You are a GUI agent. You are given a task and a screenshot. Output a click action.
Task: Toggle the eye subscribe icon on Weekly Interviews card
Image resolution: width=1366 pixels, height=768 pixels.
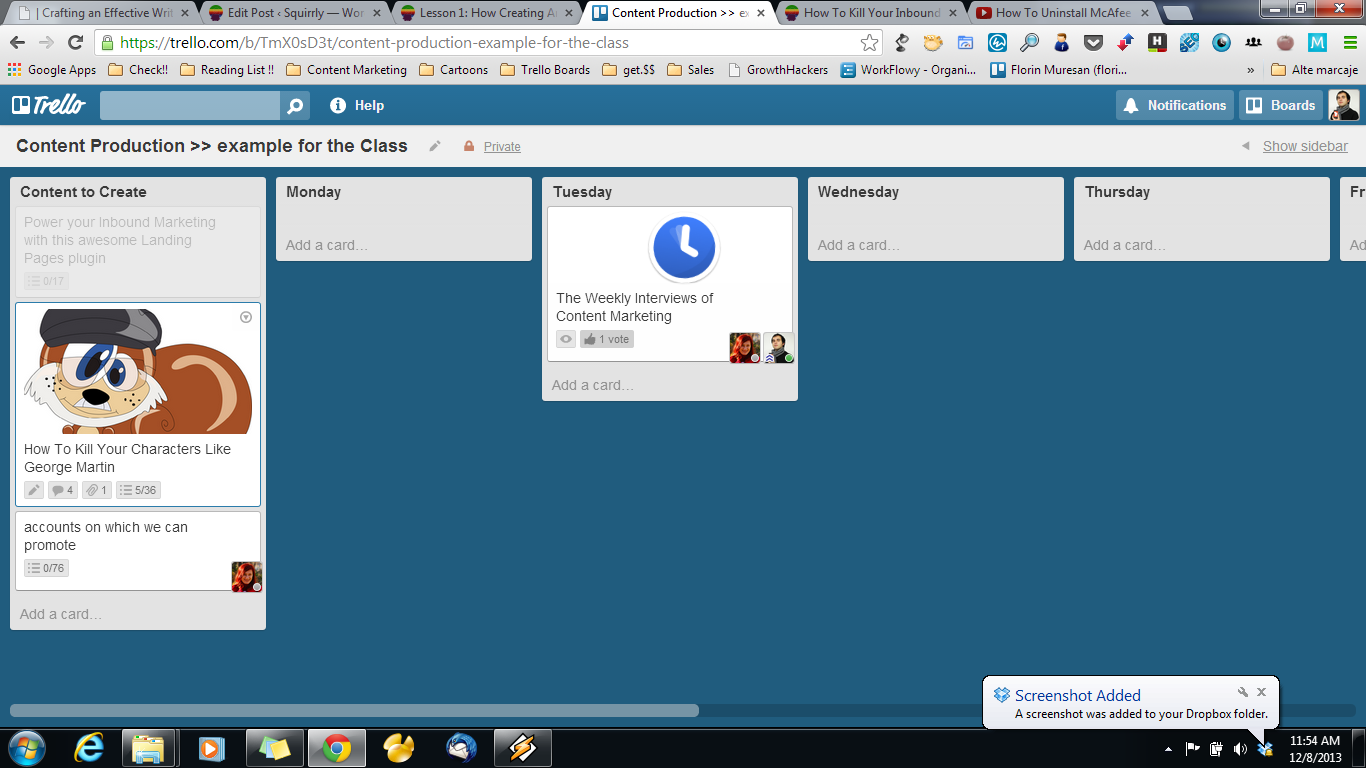(566, 339)
